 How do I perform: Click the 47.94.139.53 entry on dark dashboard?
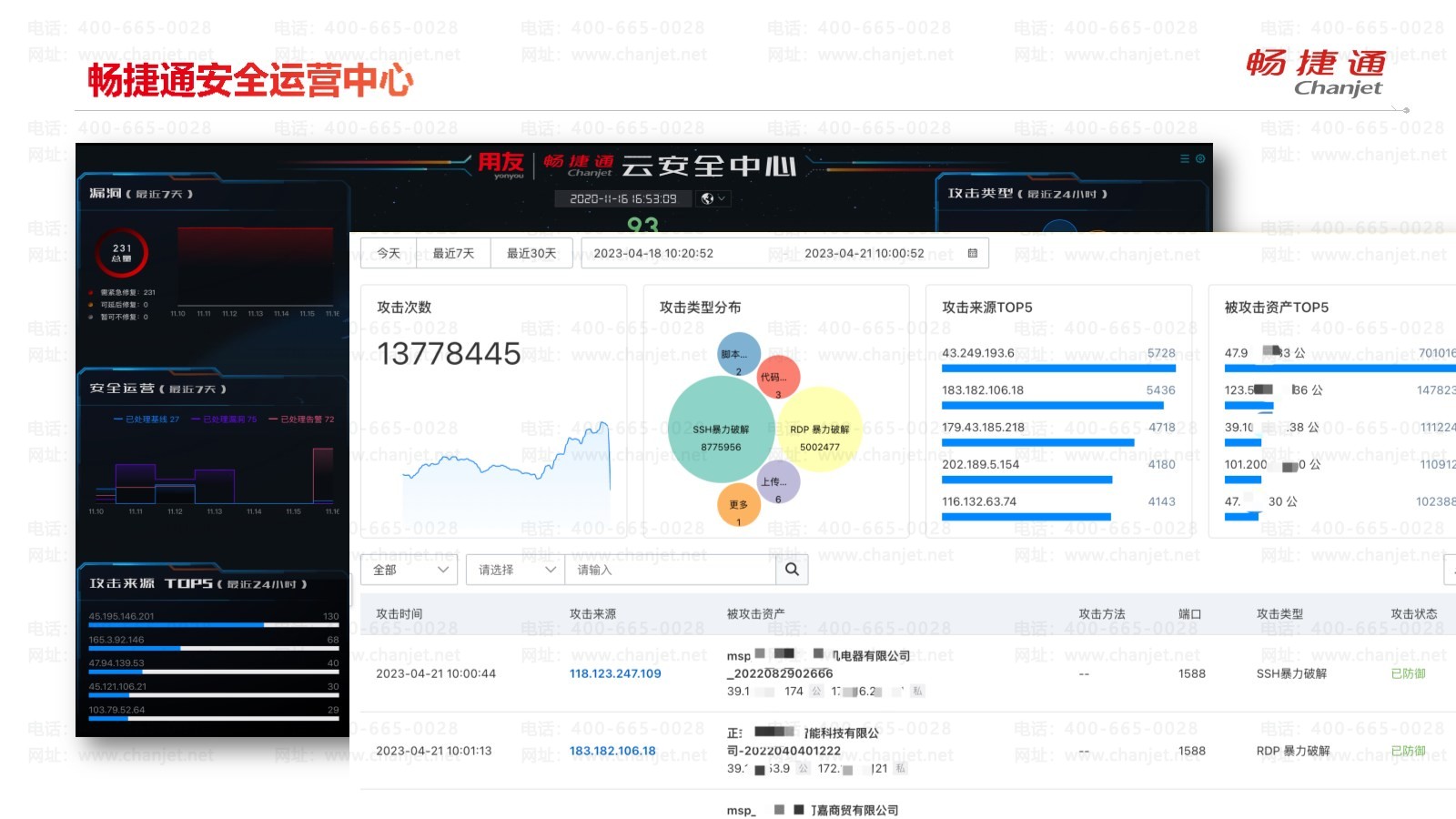tap(116, 663)
